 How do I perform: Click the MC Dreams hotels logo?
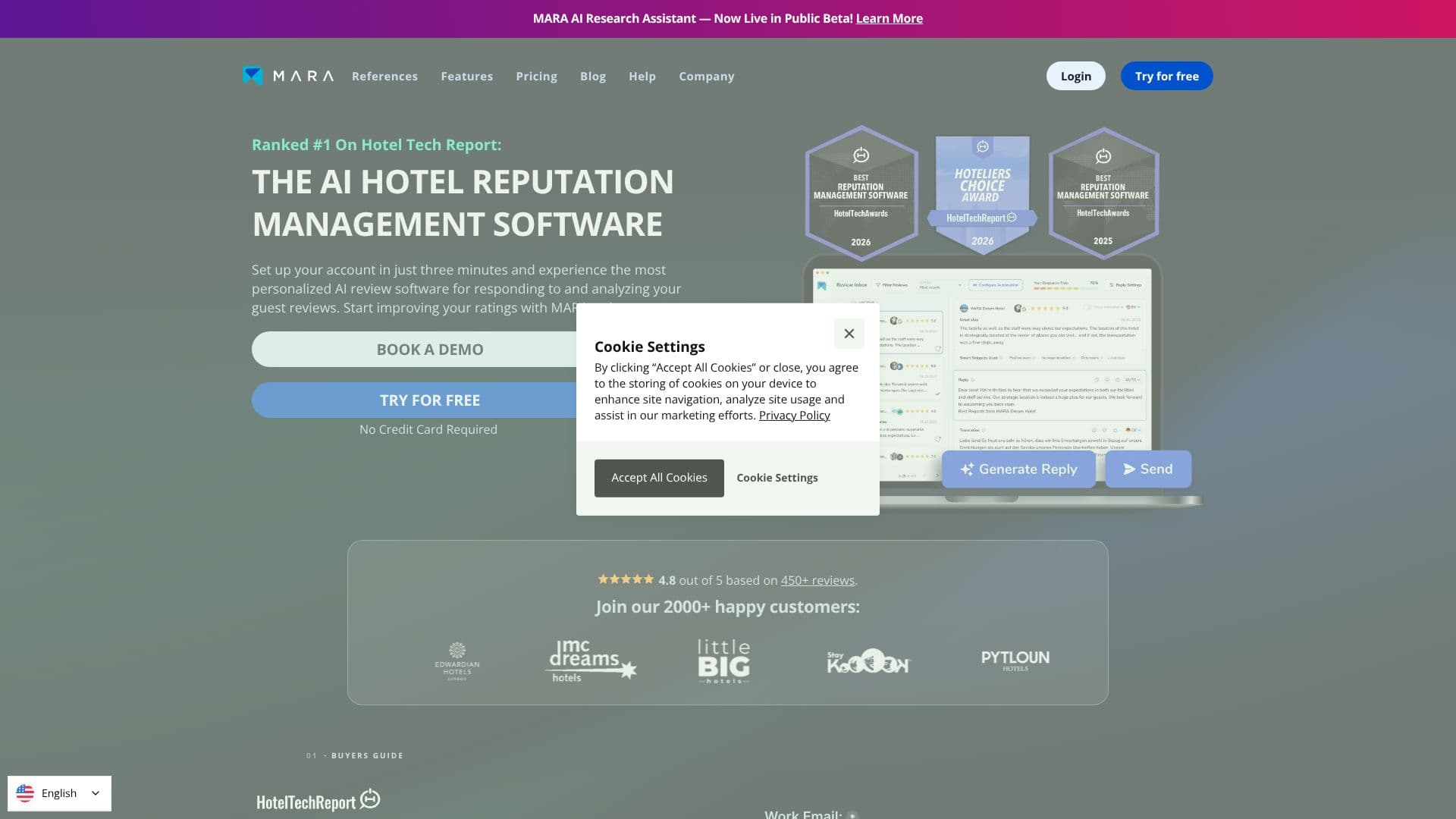click(591, 661)
